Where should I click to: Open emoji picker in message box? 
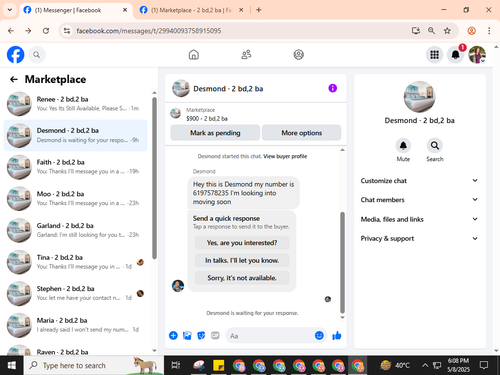(x=319, y=335)
